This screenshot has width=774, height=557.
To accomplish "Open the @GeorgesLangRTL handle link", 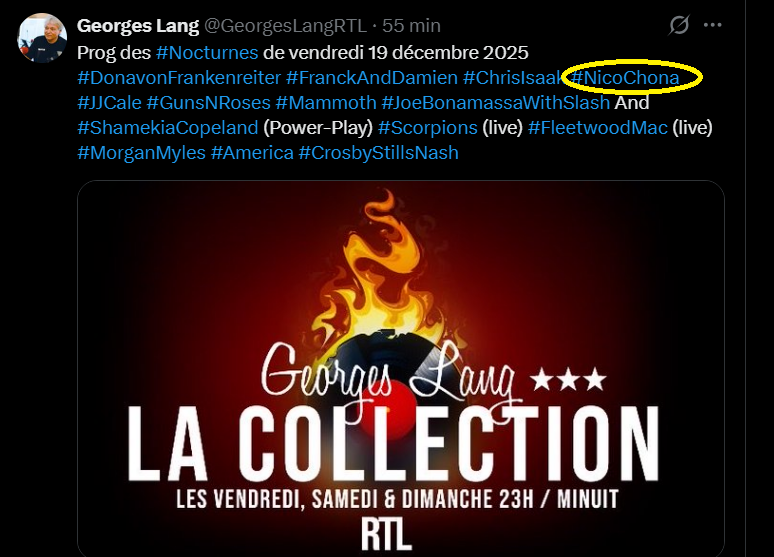I will coord(285,26).
